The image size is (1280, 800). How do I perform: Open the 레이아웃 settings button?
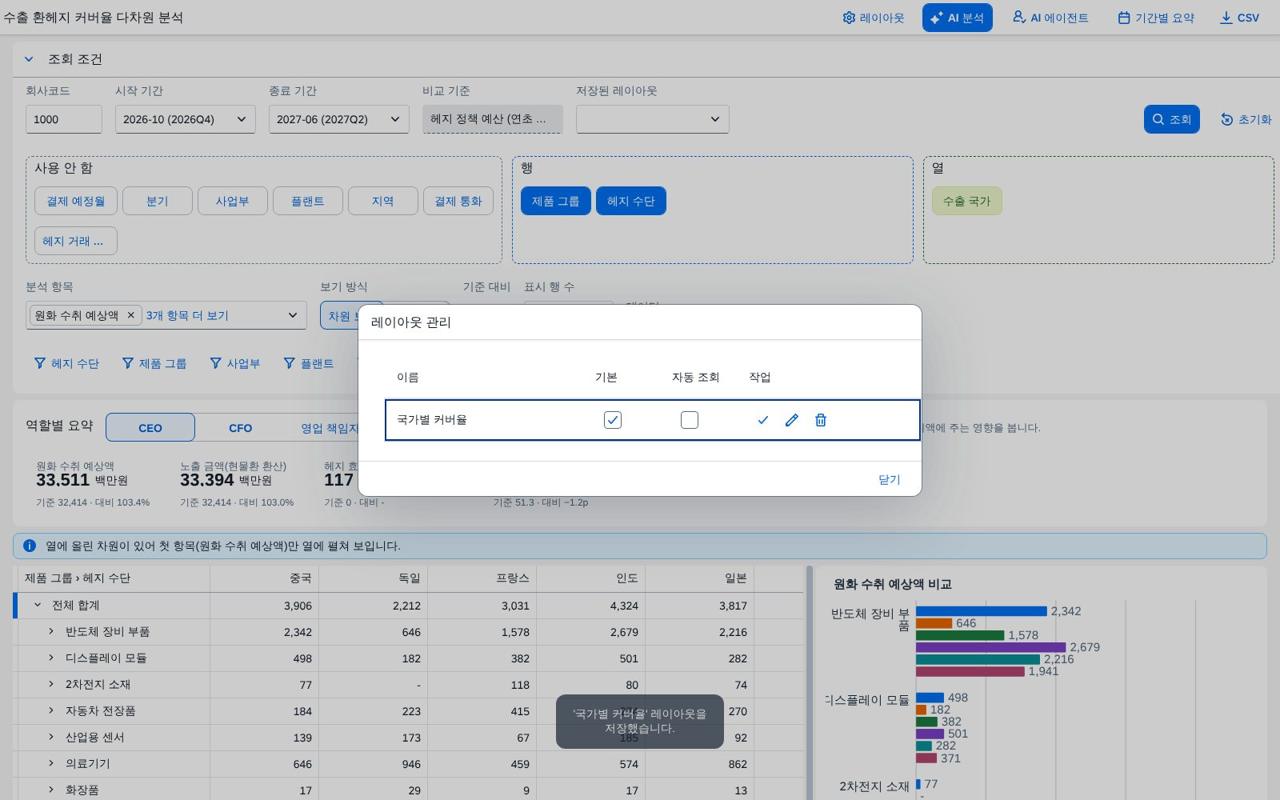click(873, 18)
